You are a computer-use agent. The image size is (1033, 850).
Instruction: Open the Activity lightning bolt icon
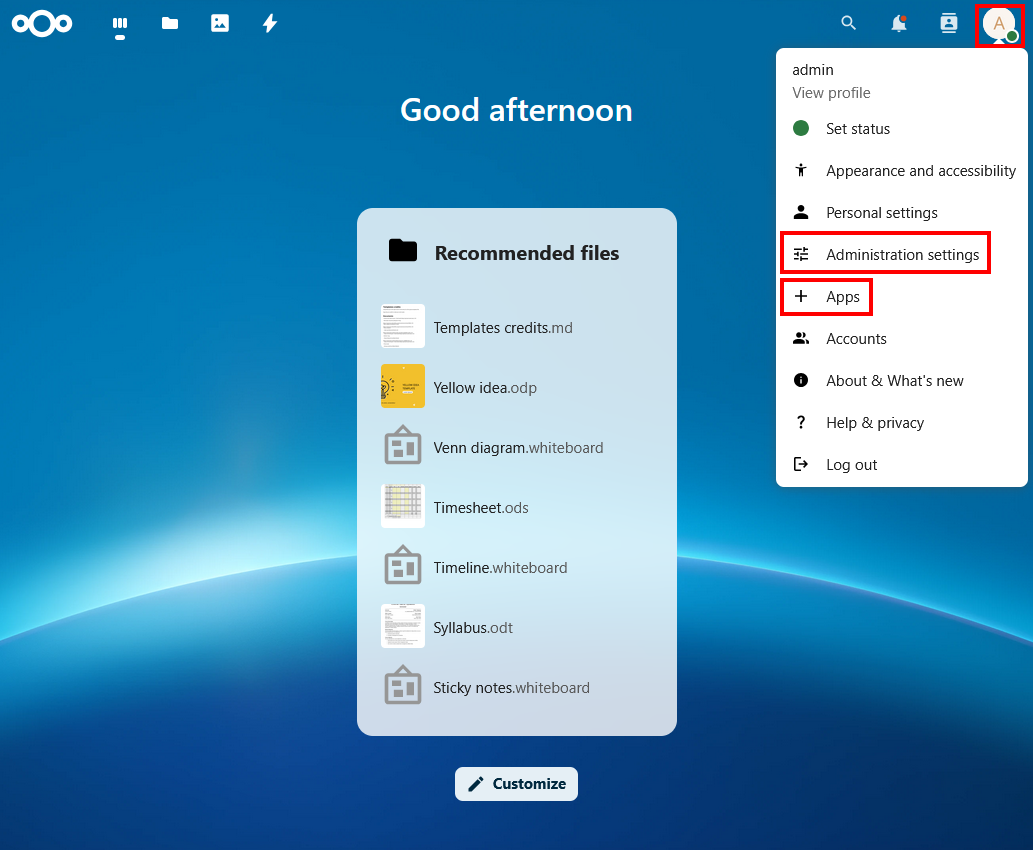click(270, 23)
